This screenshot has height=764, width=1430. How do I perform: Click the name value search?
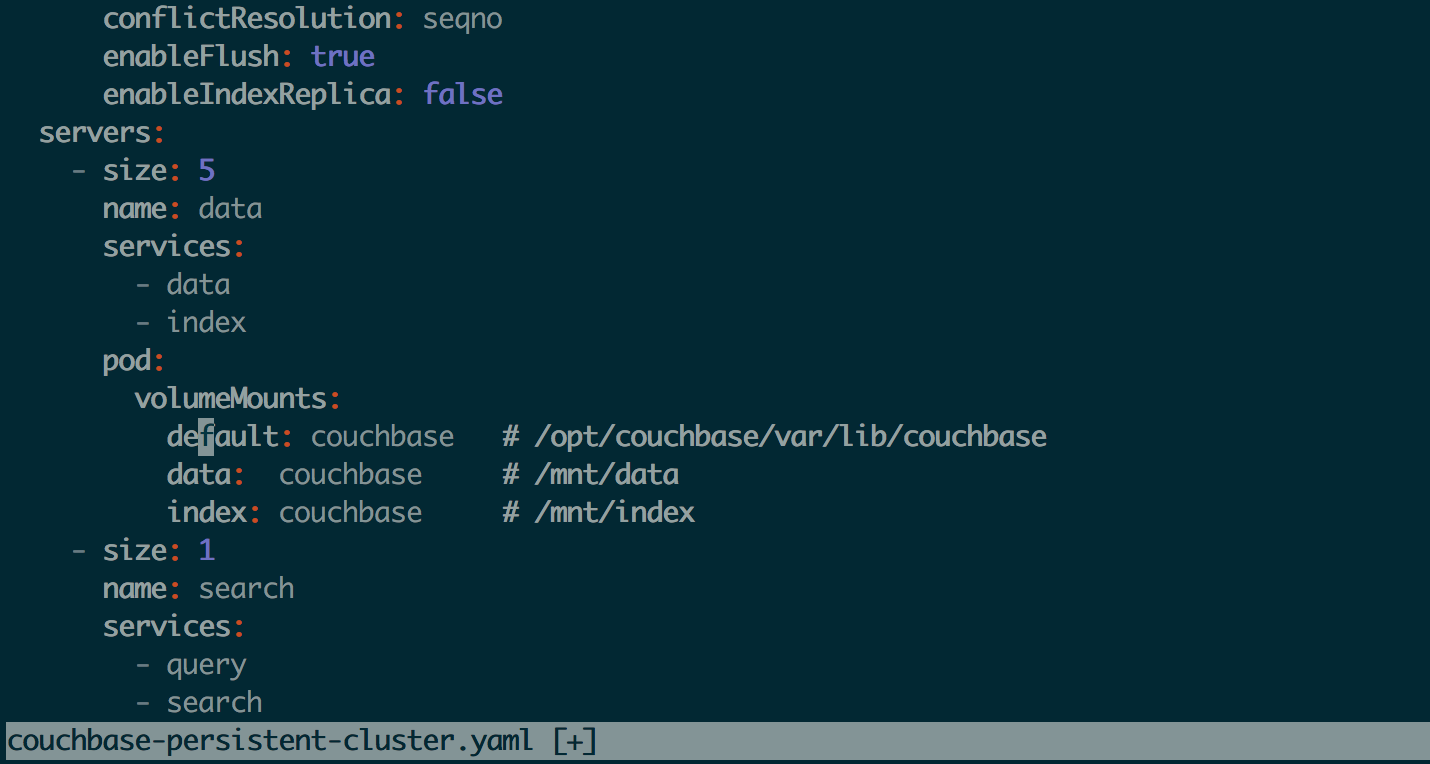(x=247, y=588)
